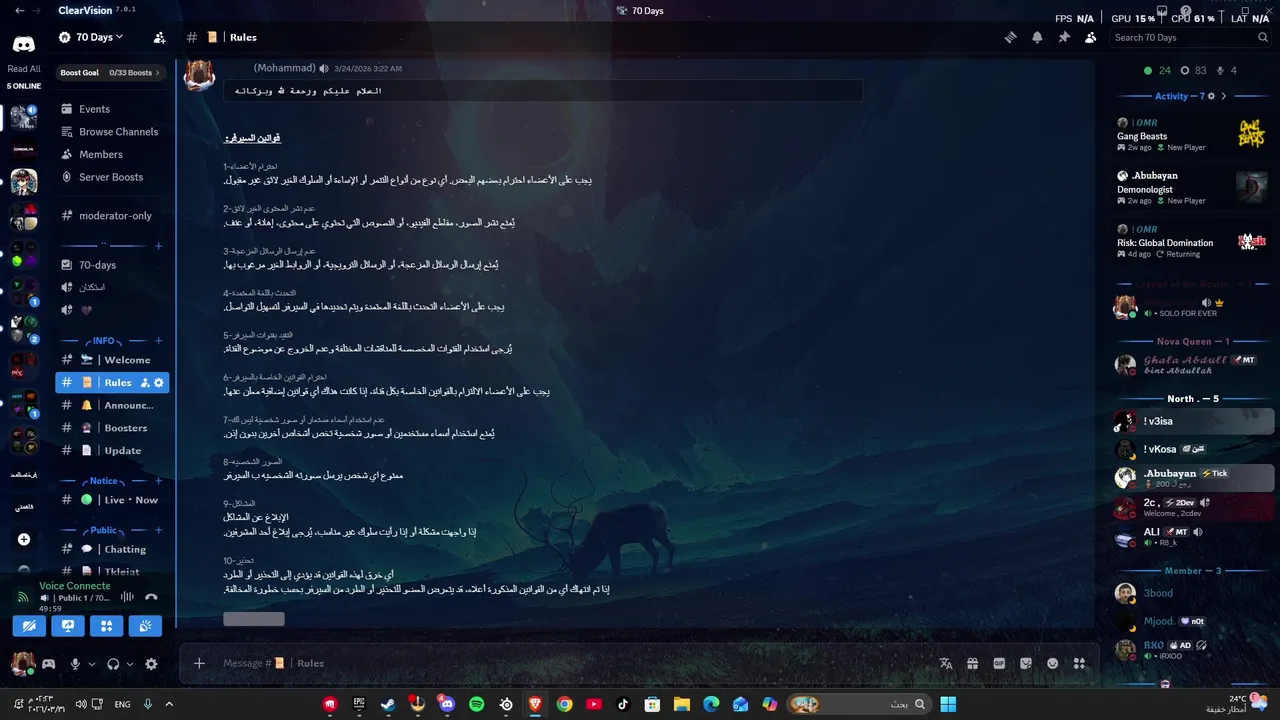Launch an activity from voice panel
1280x720 pixels.
[107, 626]
